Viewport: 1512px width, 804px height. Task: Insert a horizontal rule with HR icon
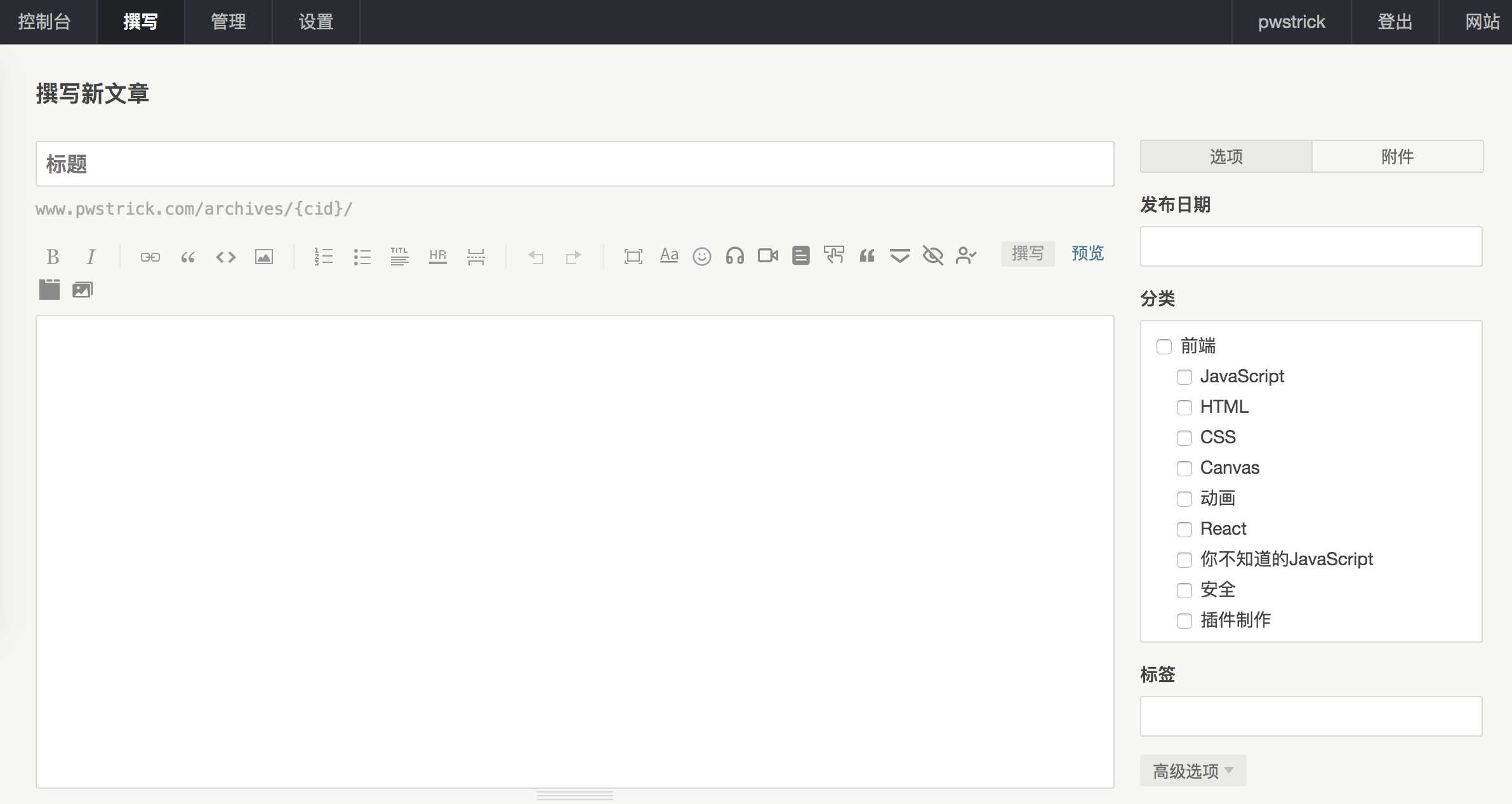click(x=438, y=257)
